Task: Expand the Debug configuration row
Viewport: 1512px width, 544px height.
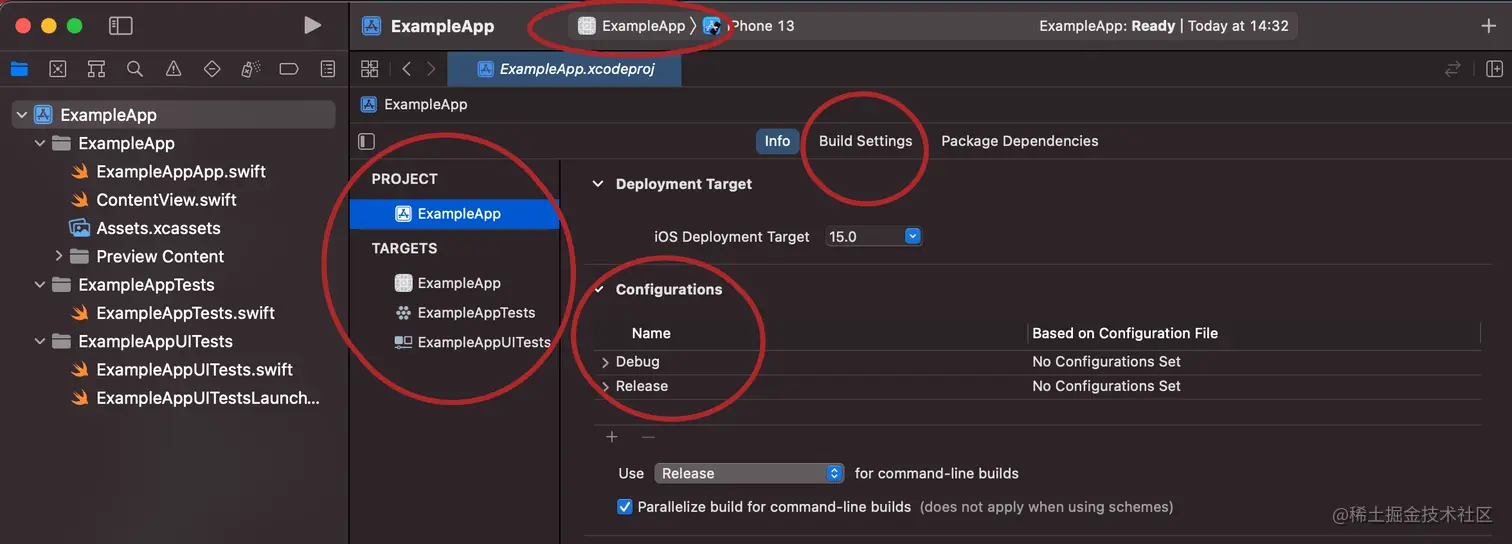Action: pos(605,362)
